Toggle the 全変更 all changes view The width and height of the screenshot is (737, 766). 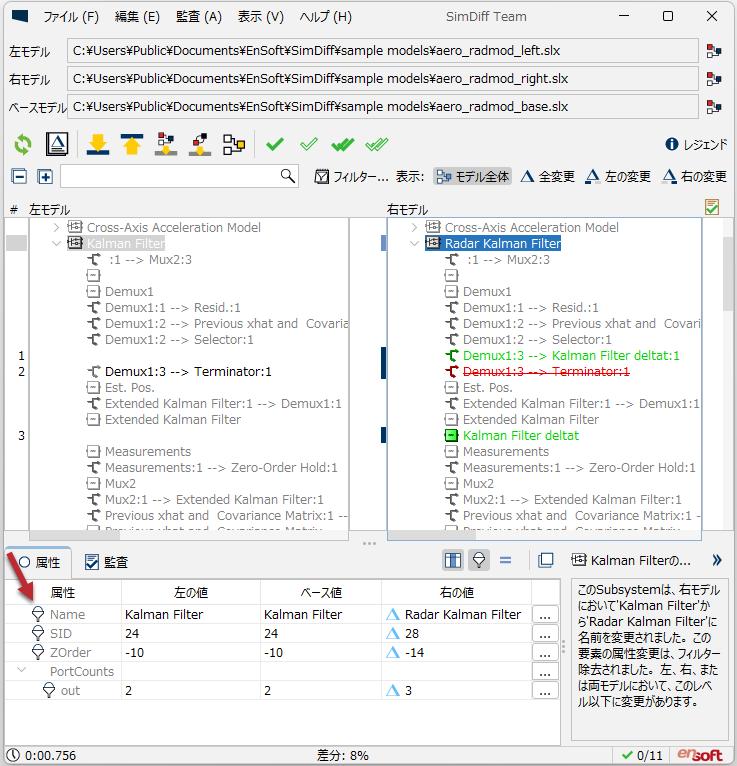coord(547,176)
